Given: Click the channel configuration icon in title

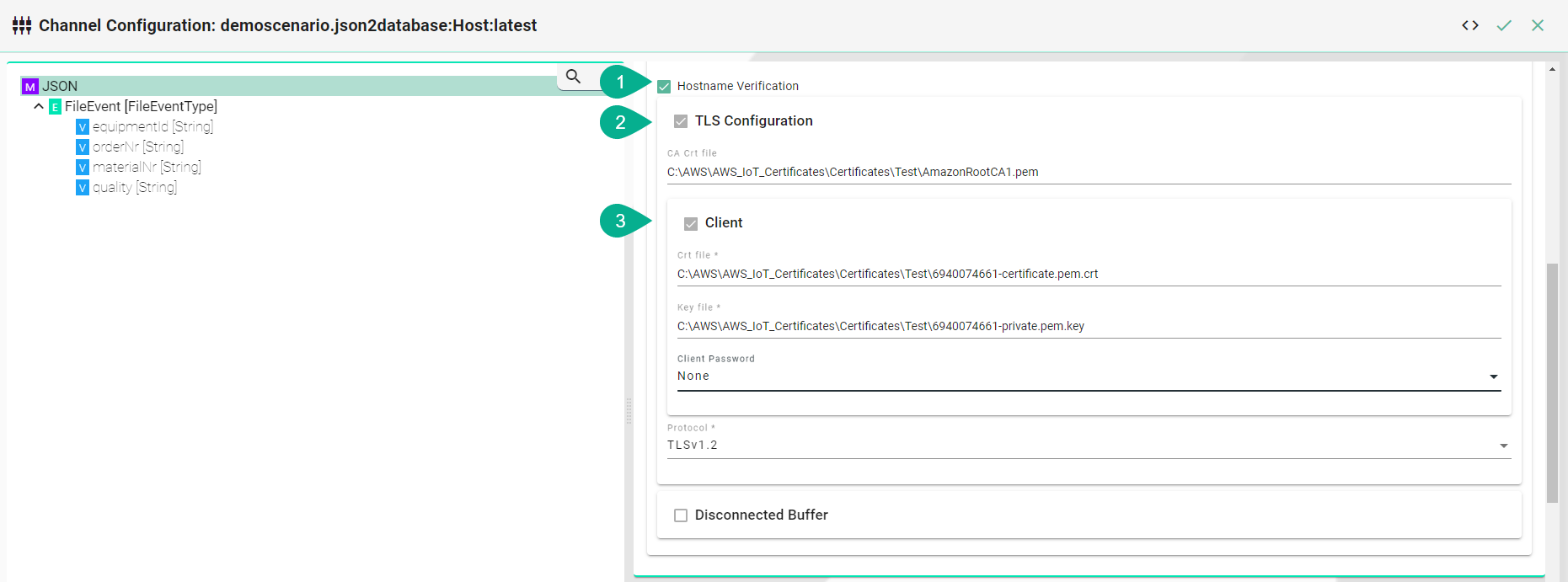Looking at the screenshot, I should coord(22,25).
